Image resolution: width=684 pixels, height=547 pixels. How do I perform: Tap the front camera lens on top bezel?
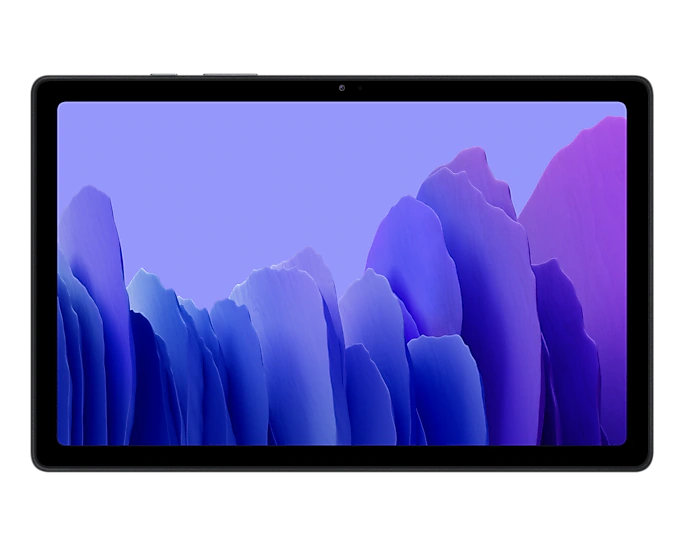[342, 88]
